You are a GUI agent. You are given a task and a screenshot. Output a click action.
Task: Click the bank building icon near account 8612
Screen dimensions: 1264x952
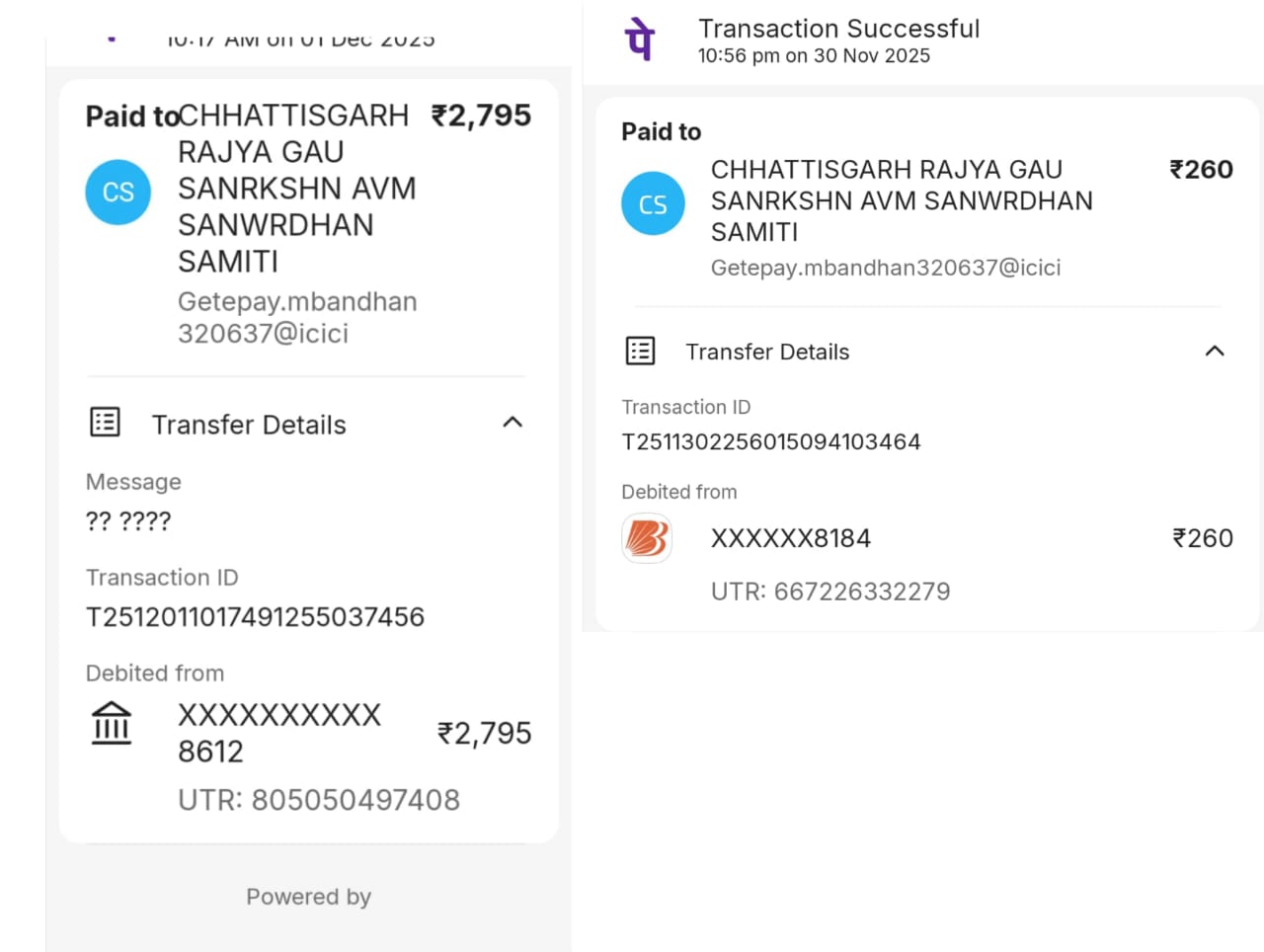click(112, 724)
